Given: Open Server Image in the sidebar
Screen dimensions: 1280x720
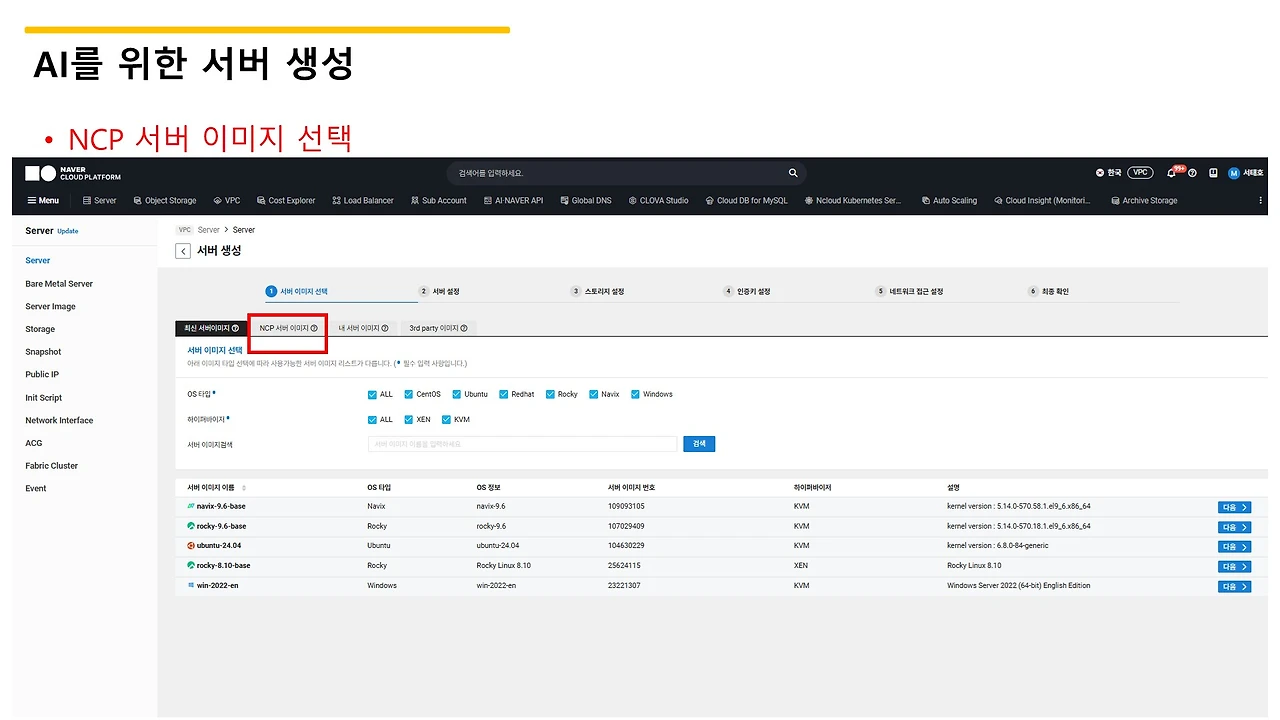Looking at the screenshot, I should 50,307.
